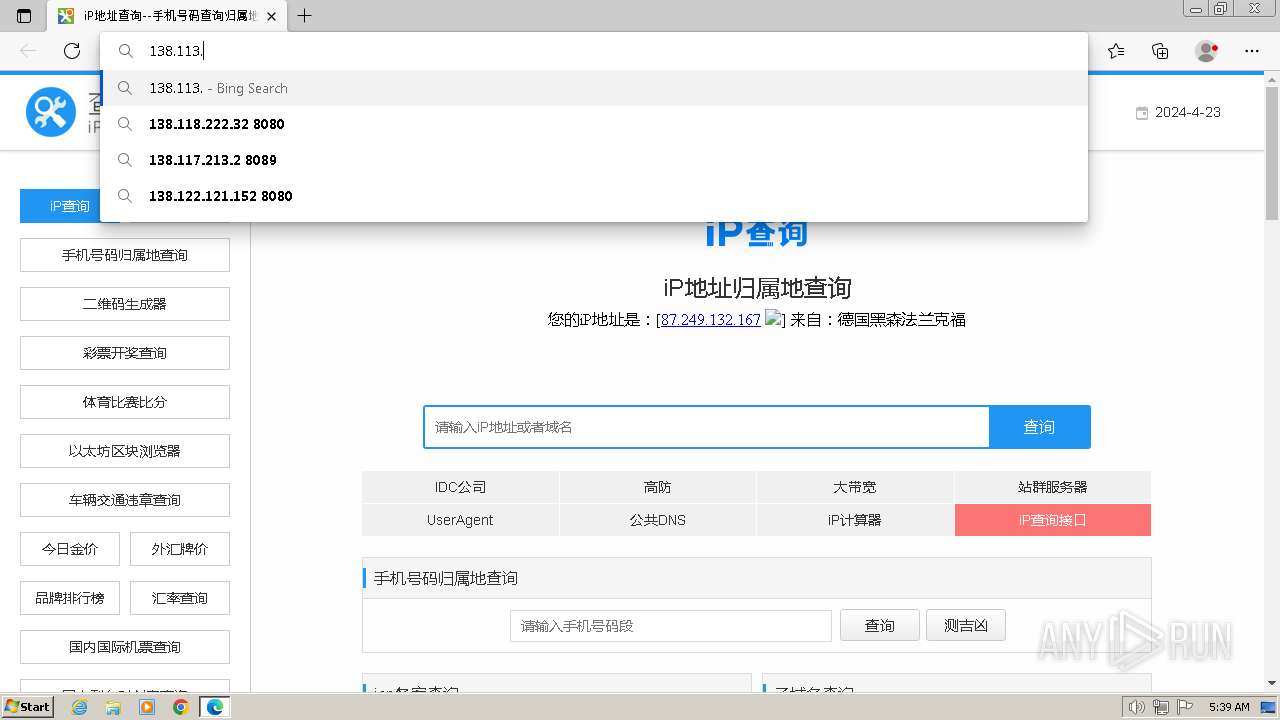This screenshot has width=1280, height=720.
Task: Open 今日金价 sidebar button
Action: (x=70, y=549)
